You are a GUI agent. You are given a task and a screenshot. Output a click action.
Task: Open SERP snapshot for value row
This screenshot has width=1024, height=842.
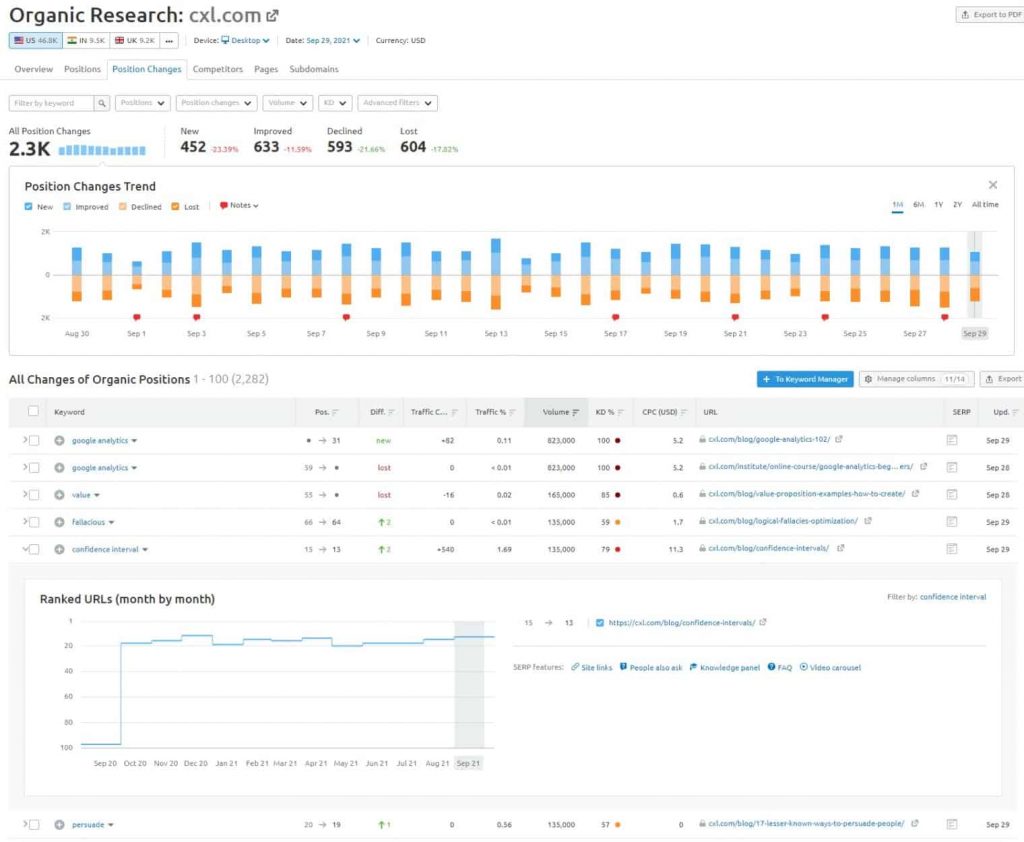click(x=952, y=494)
